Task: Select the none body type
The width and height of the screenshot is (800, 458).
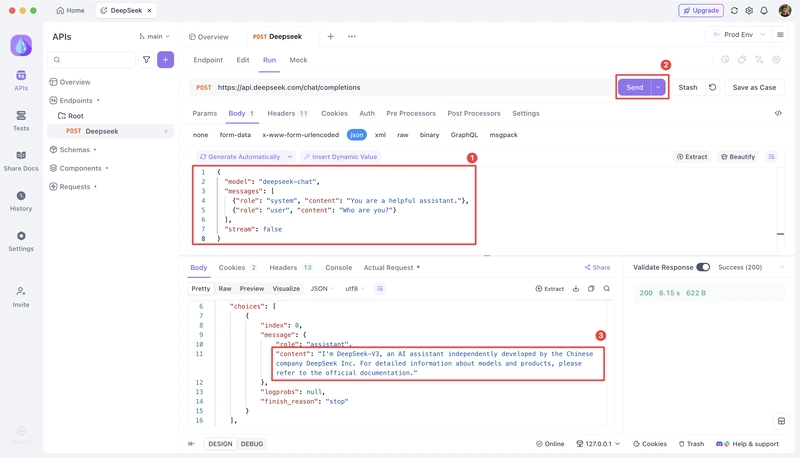Action: point(201,135)
